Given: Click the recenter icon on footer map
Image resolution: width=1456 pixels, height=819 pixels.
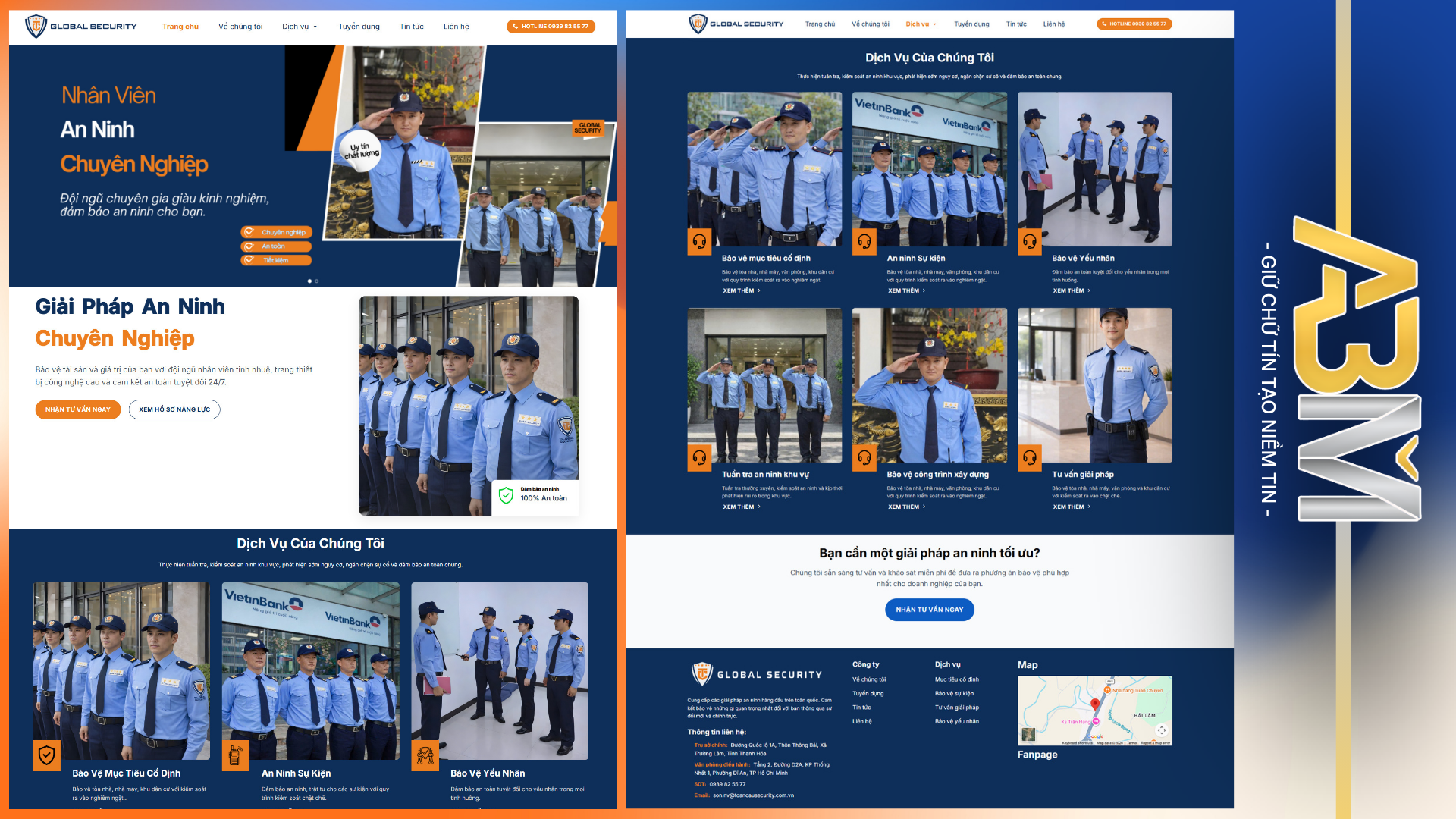Looking at the screenshot, I should 1161,730.
